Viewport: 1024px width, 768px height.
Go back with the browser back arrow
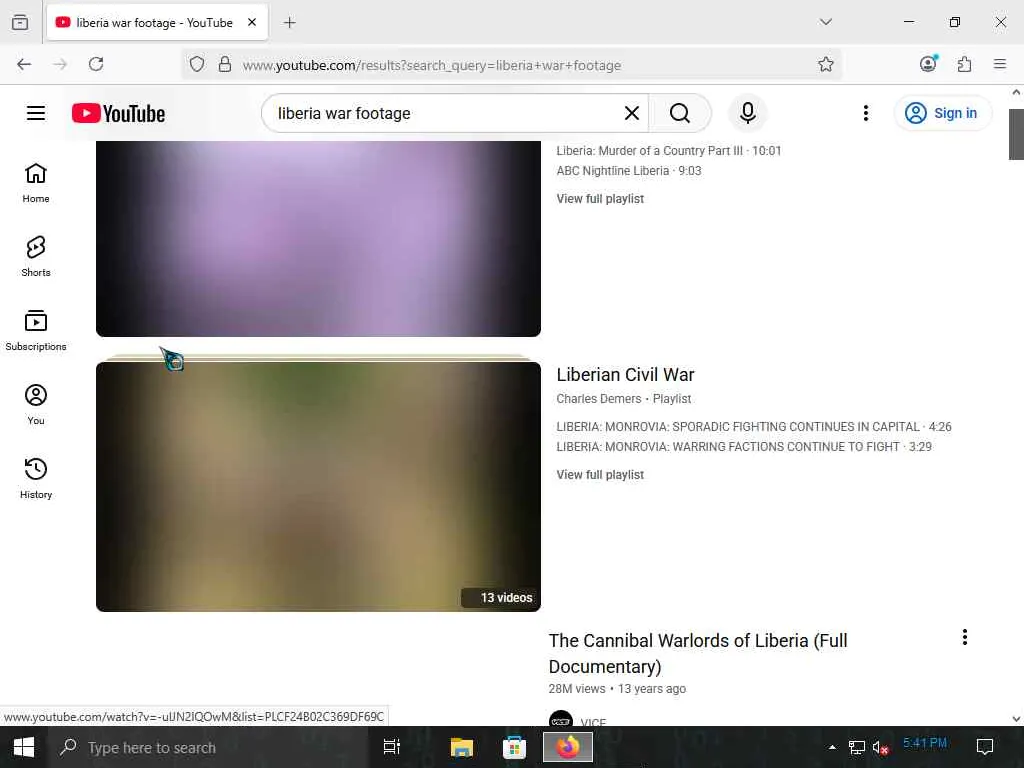point(24,64)
